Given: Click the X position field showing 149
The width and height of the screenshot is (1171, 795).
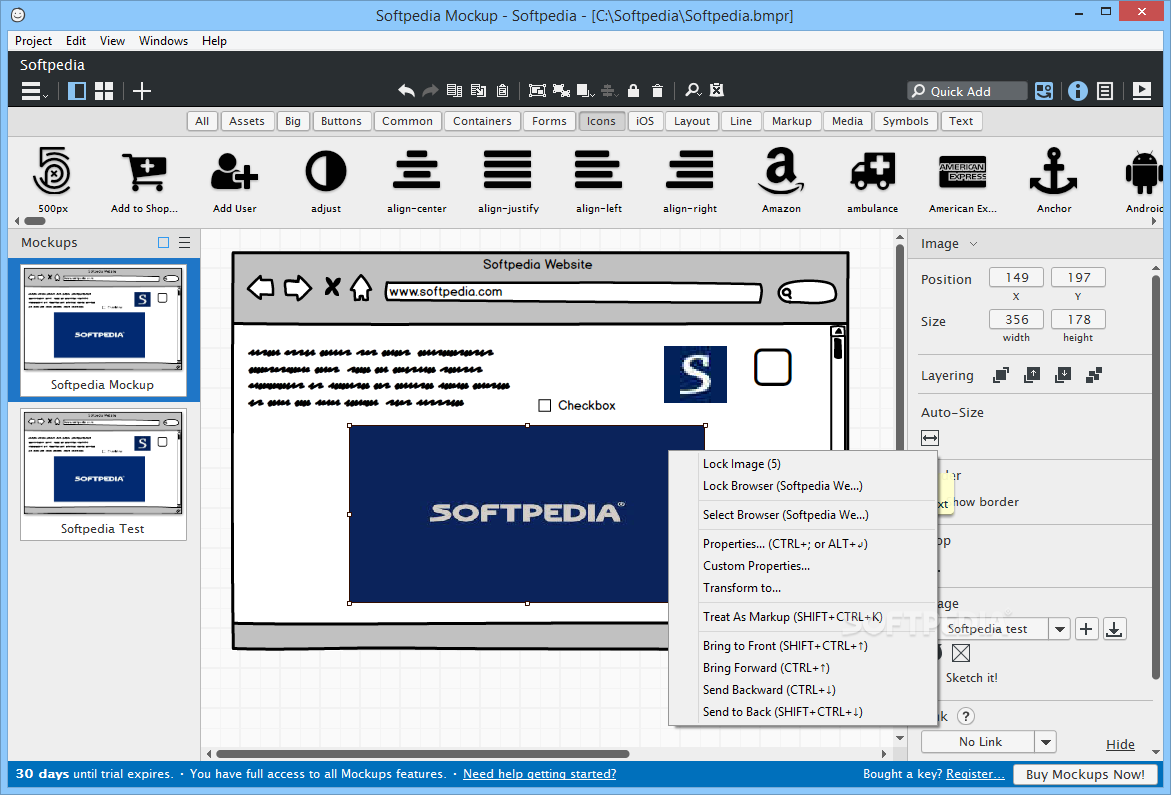Looking at the screenshot, I should tap(1016, 278).
